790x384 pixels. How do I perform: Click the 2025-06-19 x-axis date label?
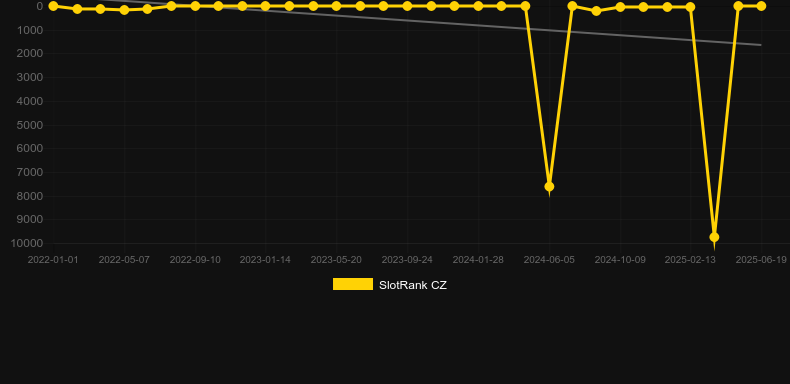(x=761, y=260)
